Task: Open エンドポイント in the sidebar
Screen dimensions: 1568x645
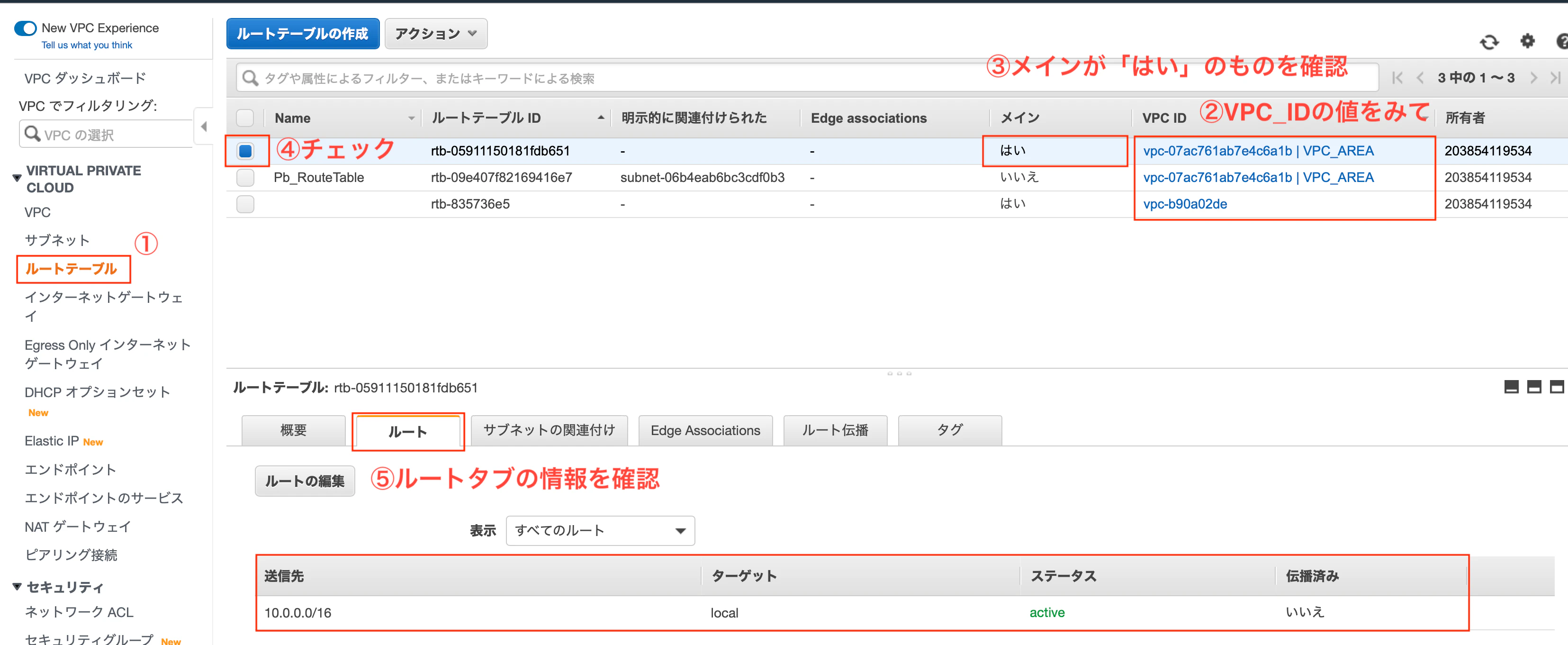Action: tap(71, 469)
